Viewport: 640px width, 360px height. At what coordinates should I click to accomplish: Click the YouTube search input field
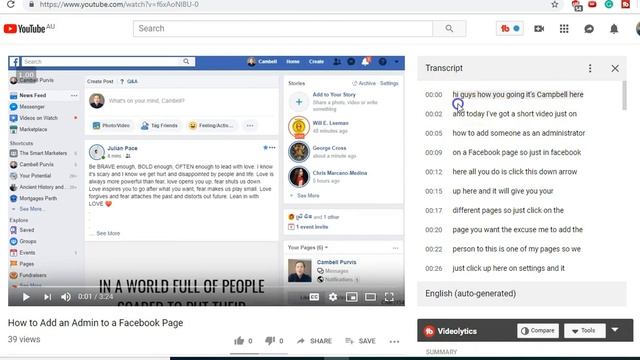(x=283, y=29)
